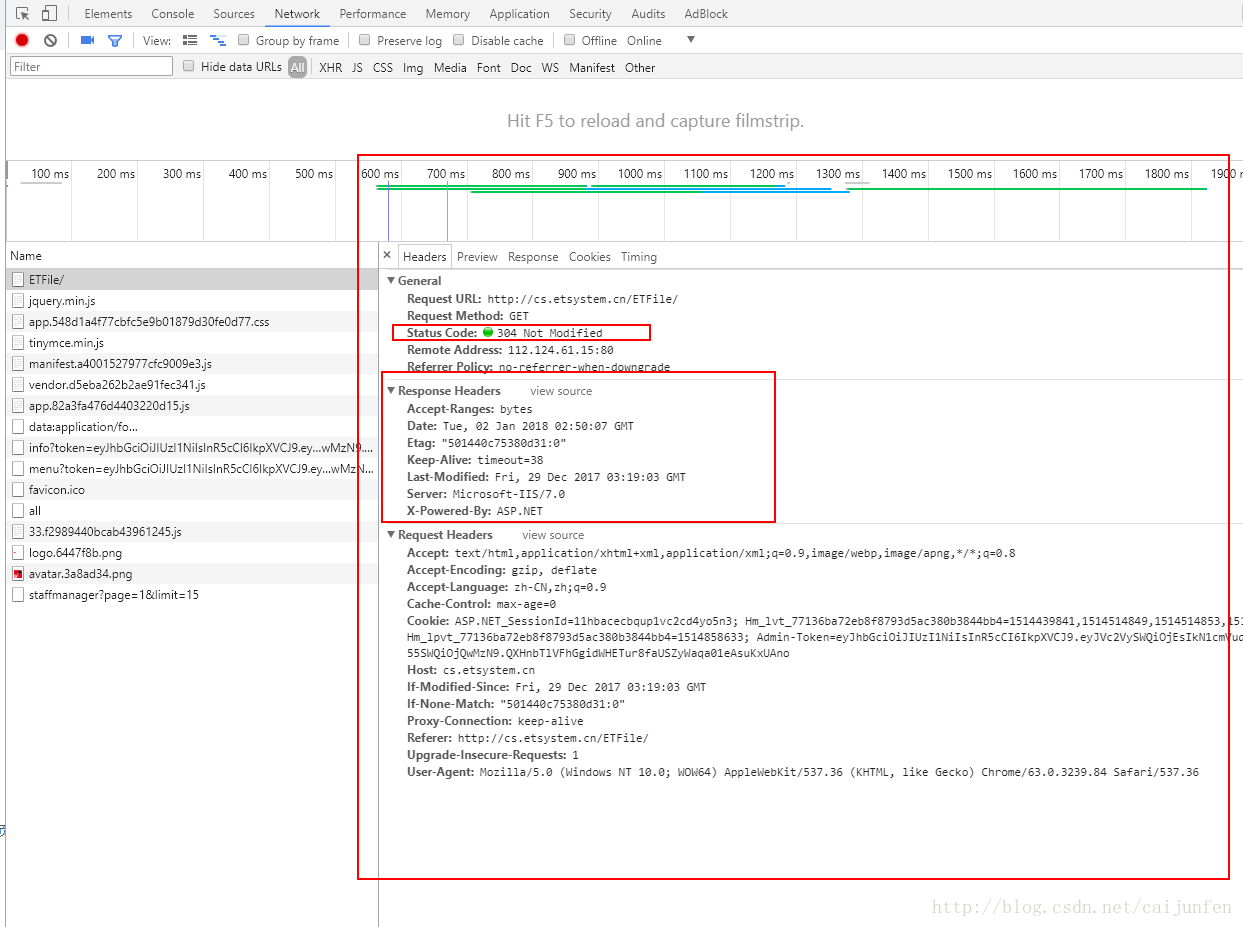Filter requests by Other
This screenshot has width=1243, height=927.
point(640,67)
